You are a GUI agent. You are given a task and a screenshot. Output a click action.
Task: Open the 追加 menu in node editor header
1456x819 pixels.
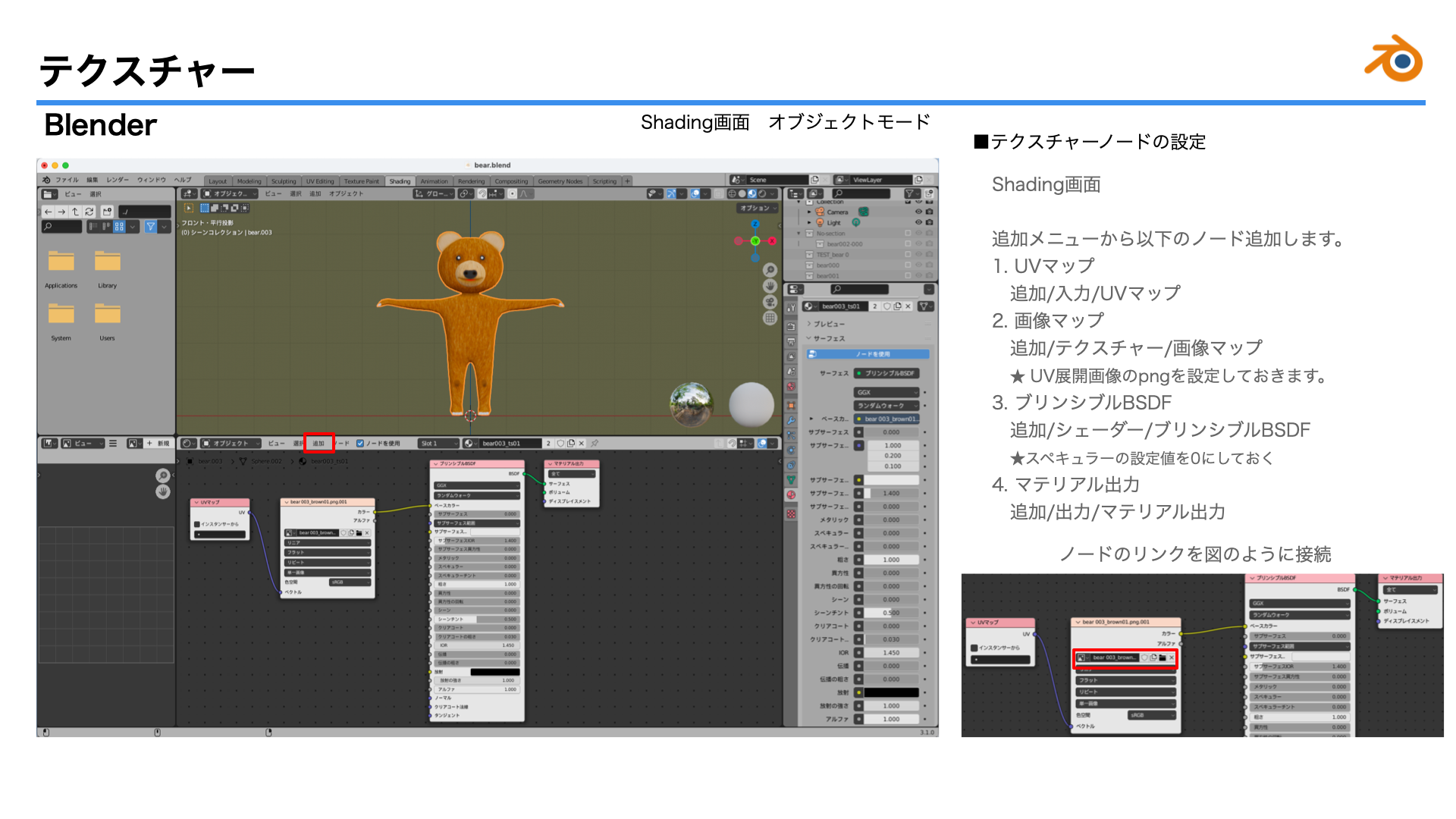pos(318,443)
